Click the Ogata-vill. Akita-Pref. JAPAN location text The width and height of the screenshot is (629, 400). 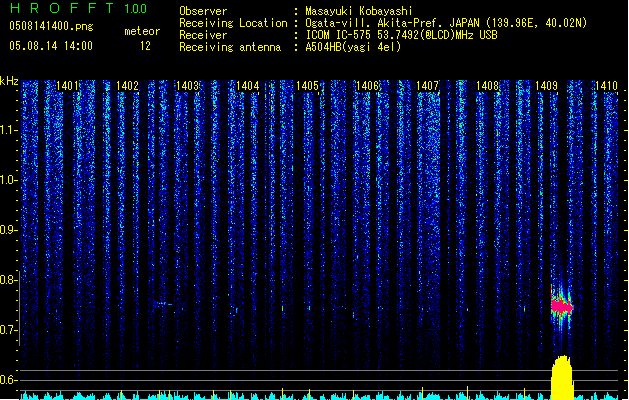click(x=446, y=23)
